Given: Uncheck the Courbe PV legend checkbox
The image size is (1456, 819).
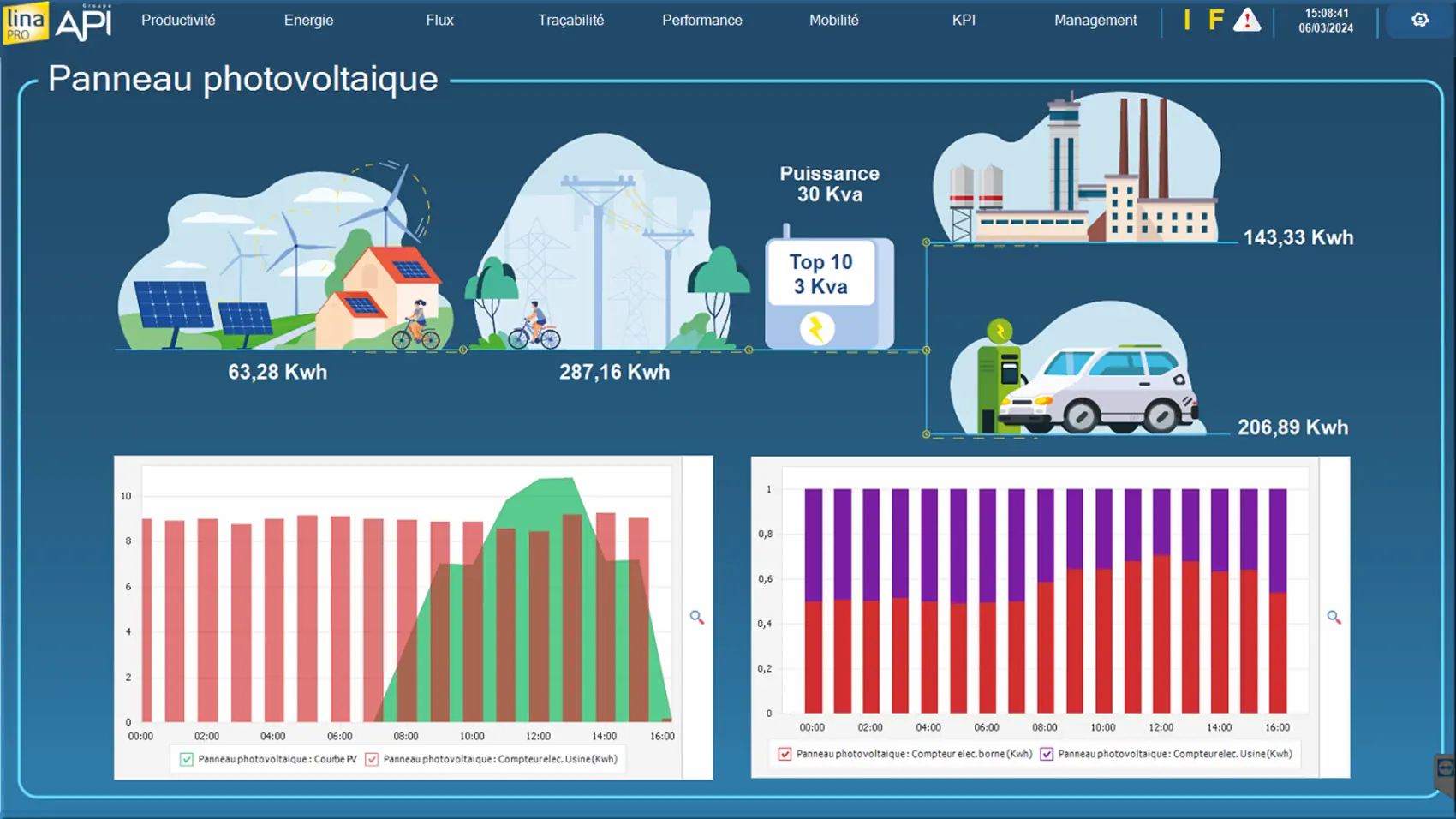Looking at the screenshot, I should (x=187, y=759).
